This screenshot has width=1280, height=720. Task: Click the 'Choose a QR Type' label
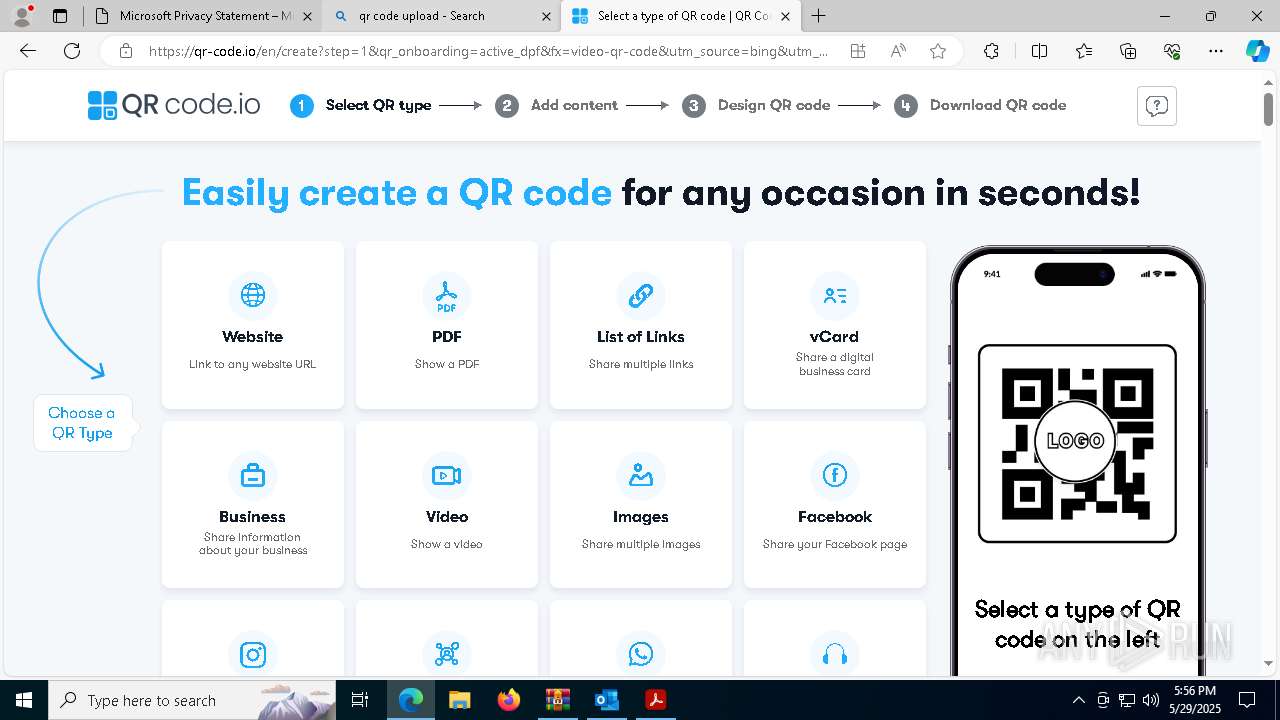coord(82,423)
